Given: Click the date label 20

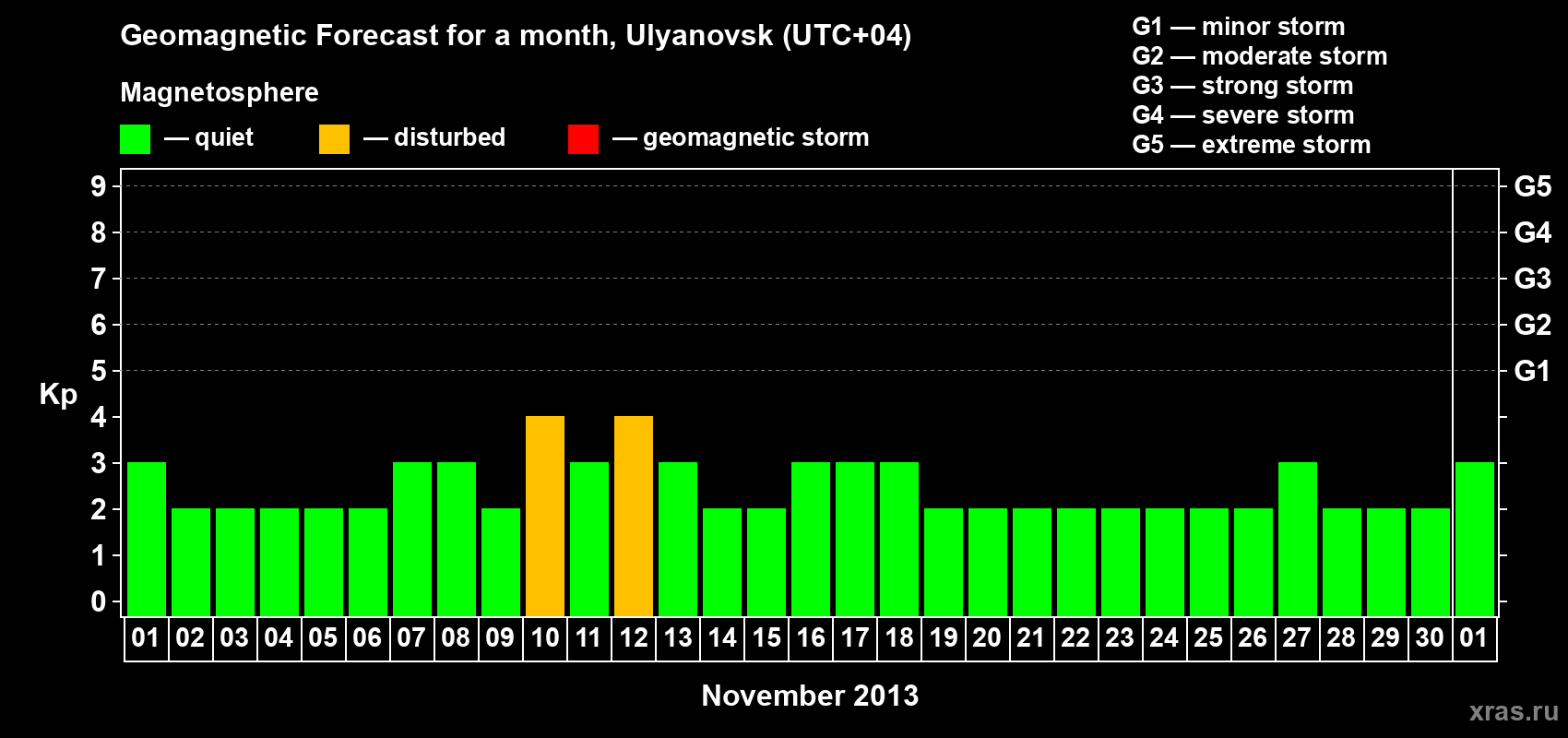Looking at the screenshot, I should (x=987, y=637).
